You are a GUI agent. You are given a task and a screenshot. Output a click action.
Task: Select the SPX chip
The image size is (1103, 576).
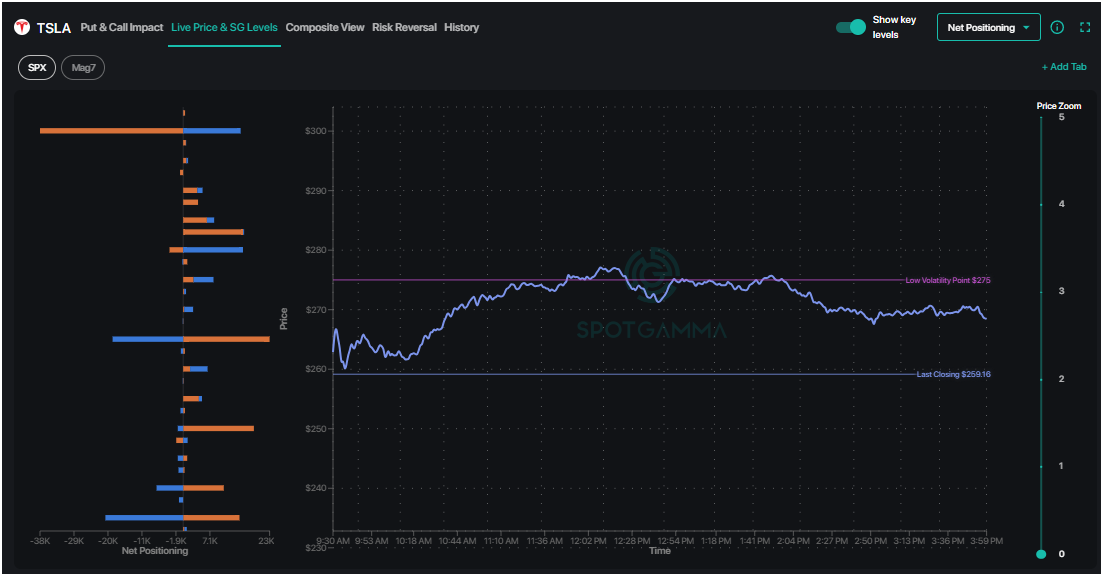coord(37,68)
